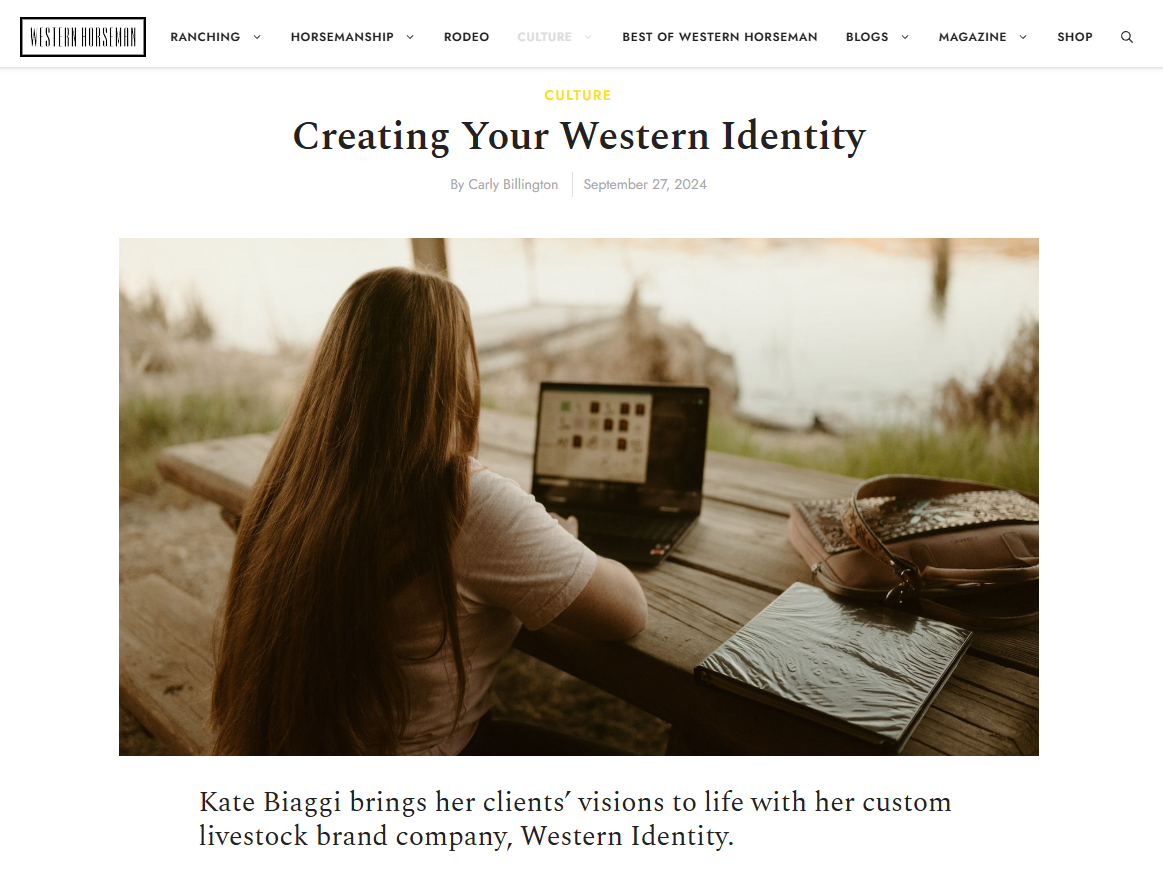
Task: Expand the Ranching menu chevron
Action: click(x=257, y=37)
